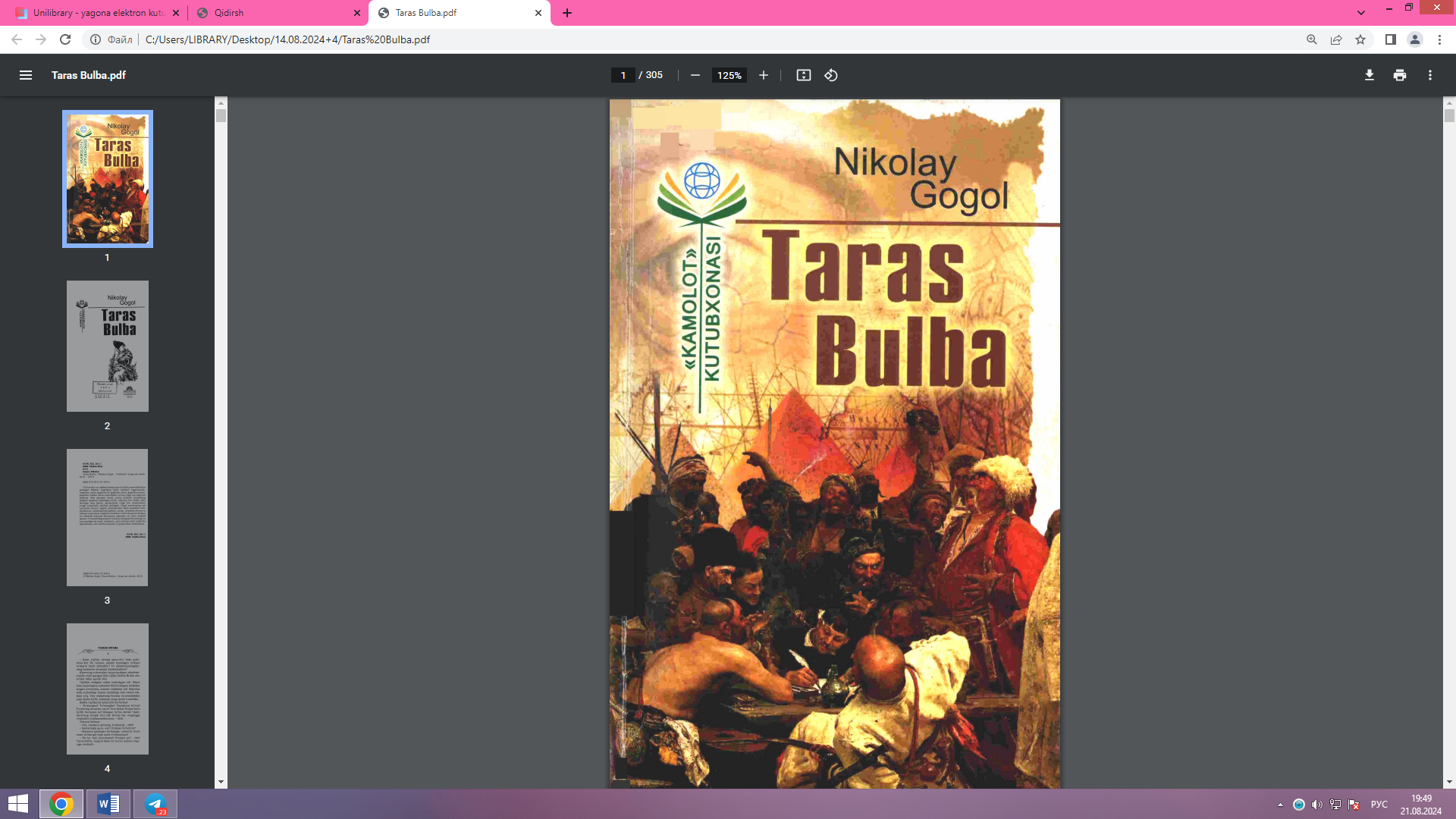Click the volume speaker tray icon

coord(1317,805)
